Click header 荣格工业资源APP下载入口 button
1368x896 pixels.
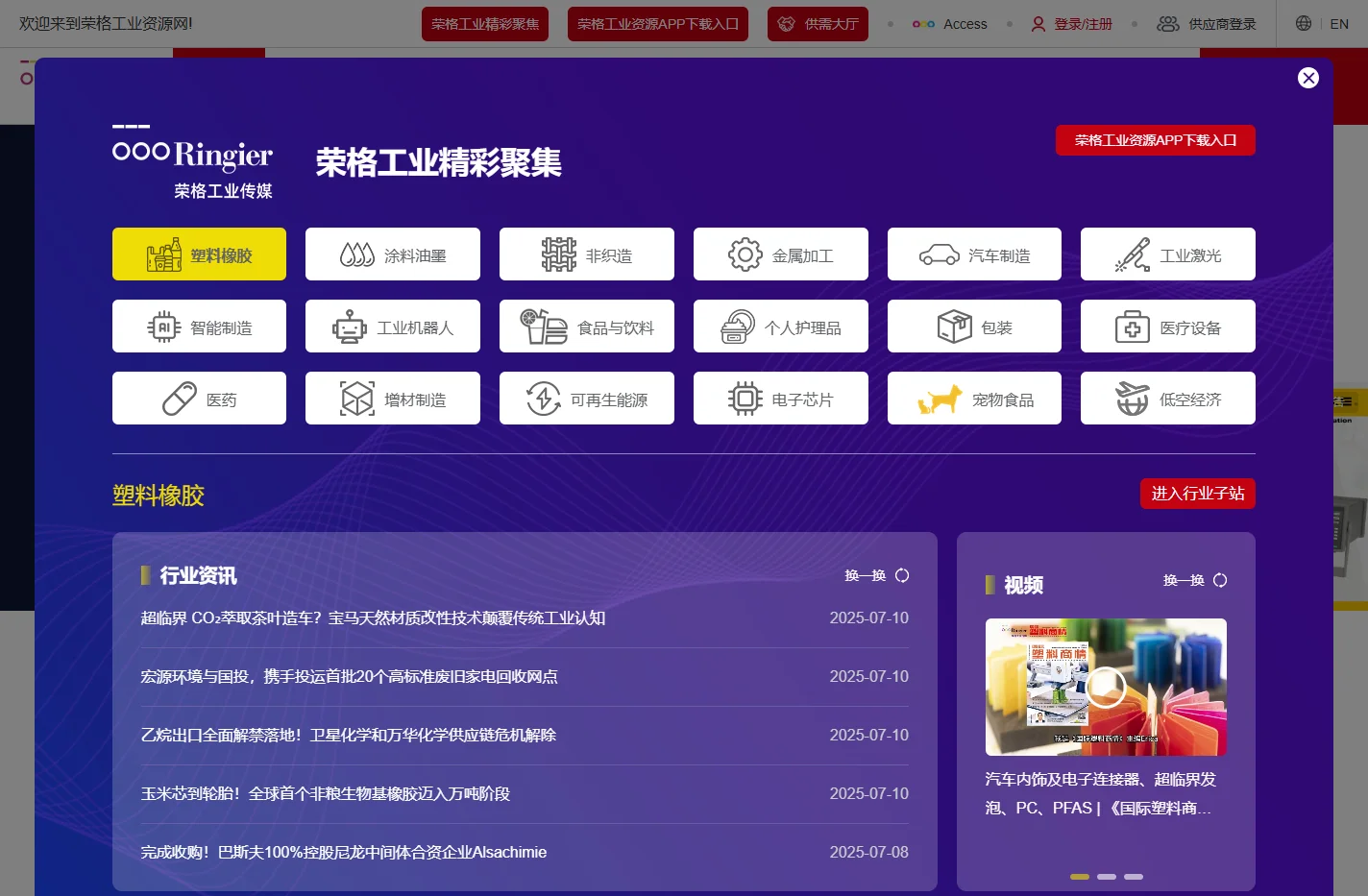[x=658, y=24]
